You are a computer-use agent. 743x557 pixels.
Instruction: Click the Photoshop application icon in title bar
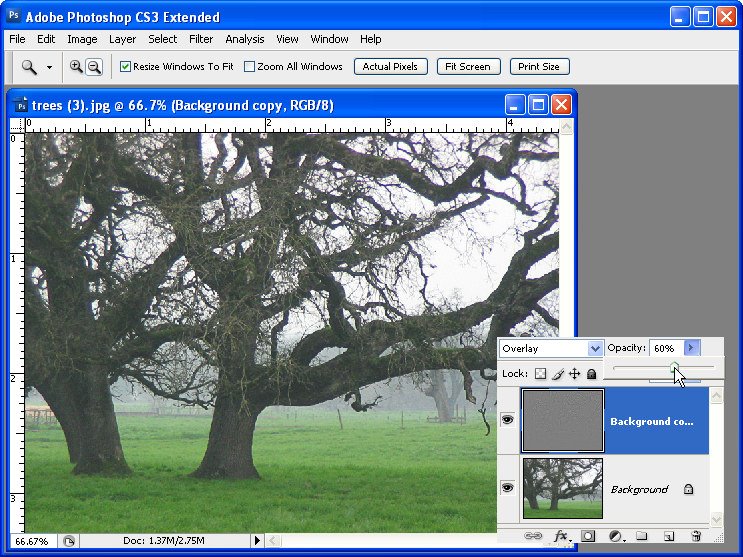[13, 16]
